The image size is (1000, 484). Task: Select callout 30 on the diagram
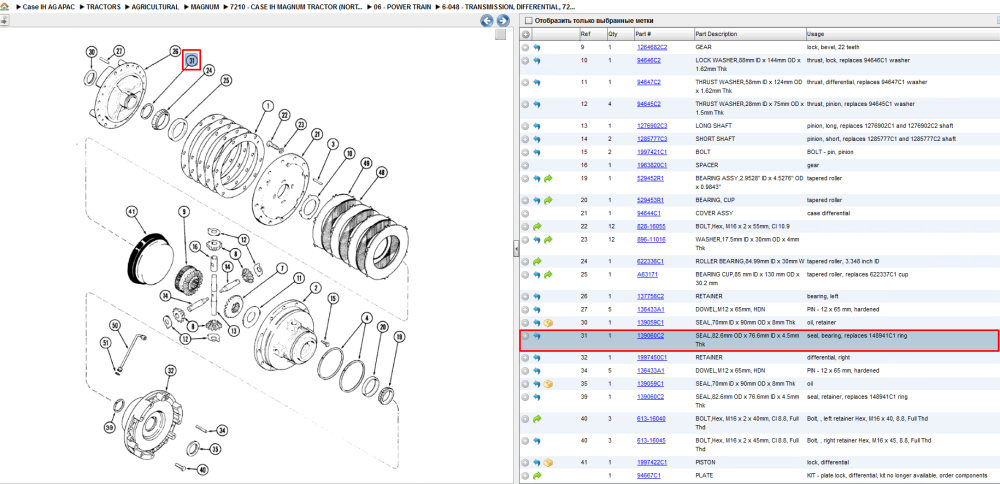pos(91,52)
